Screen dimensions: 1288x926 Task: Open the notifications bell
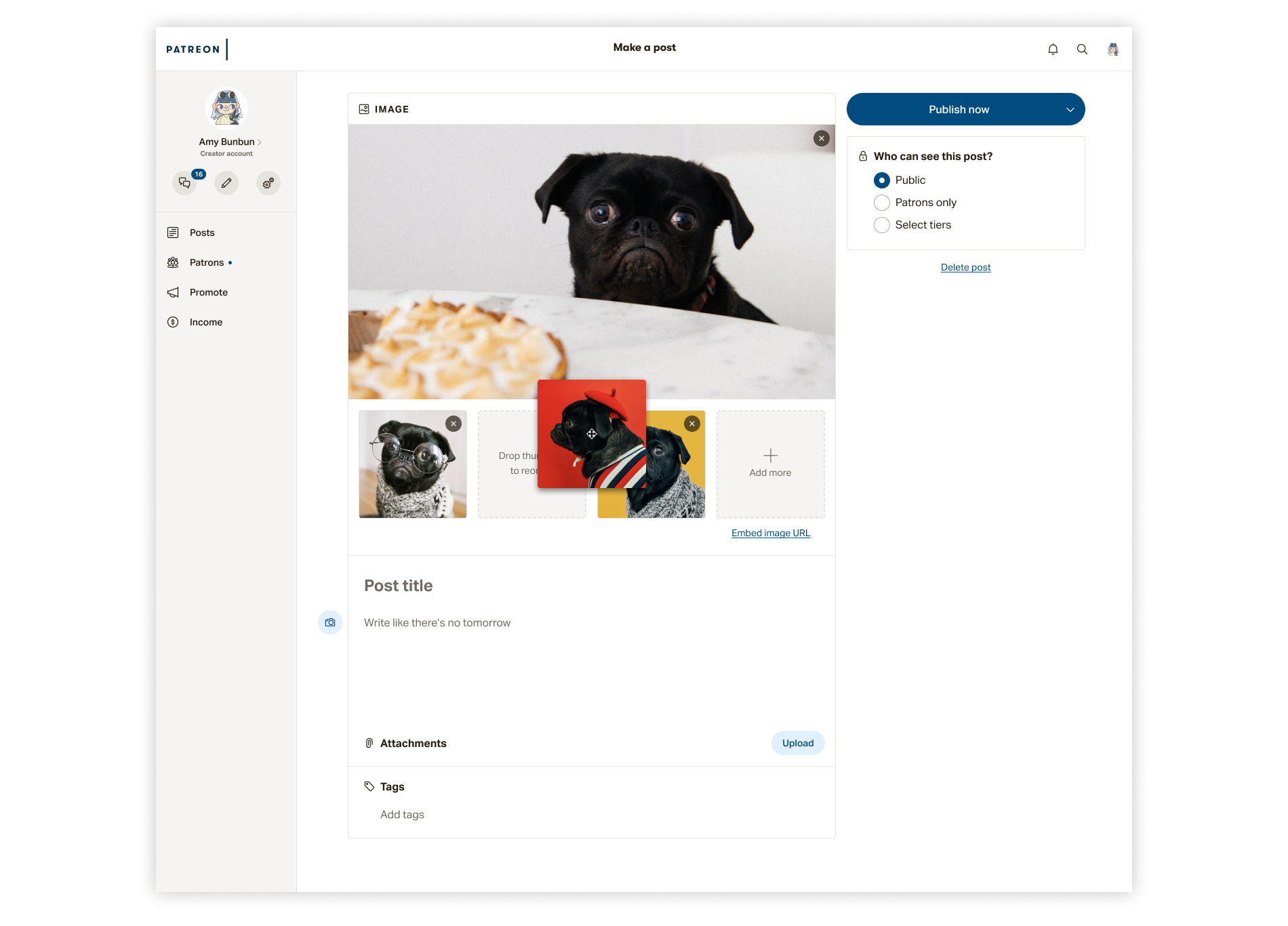[x=1053, y=49]
